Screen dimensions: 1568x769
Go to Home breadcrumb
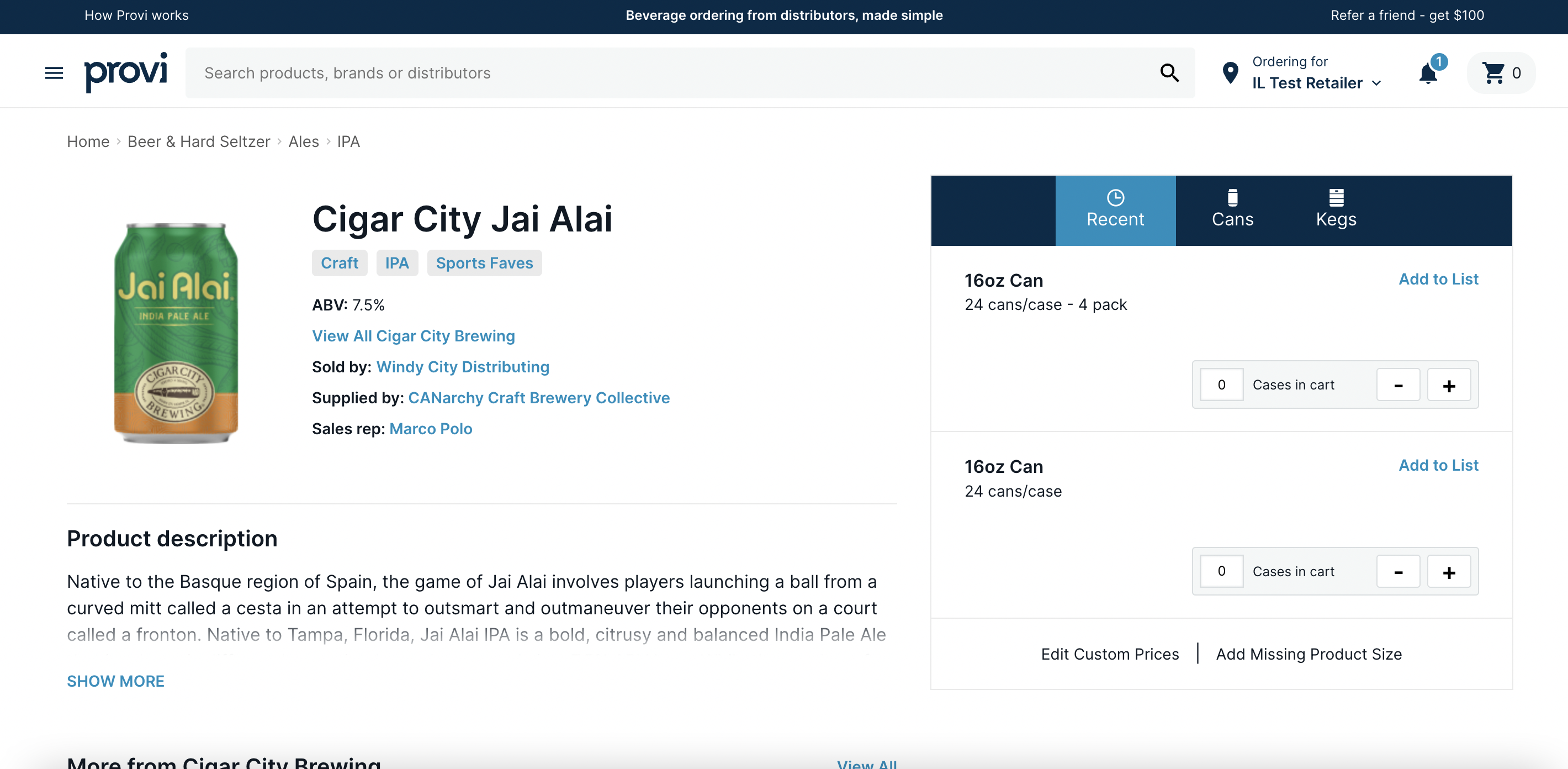[x=88, y=142]
